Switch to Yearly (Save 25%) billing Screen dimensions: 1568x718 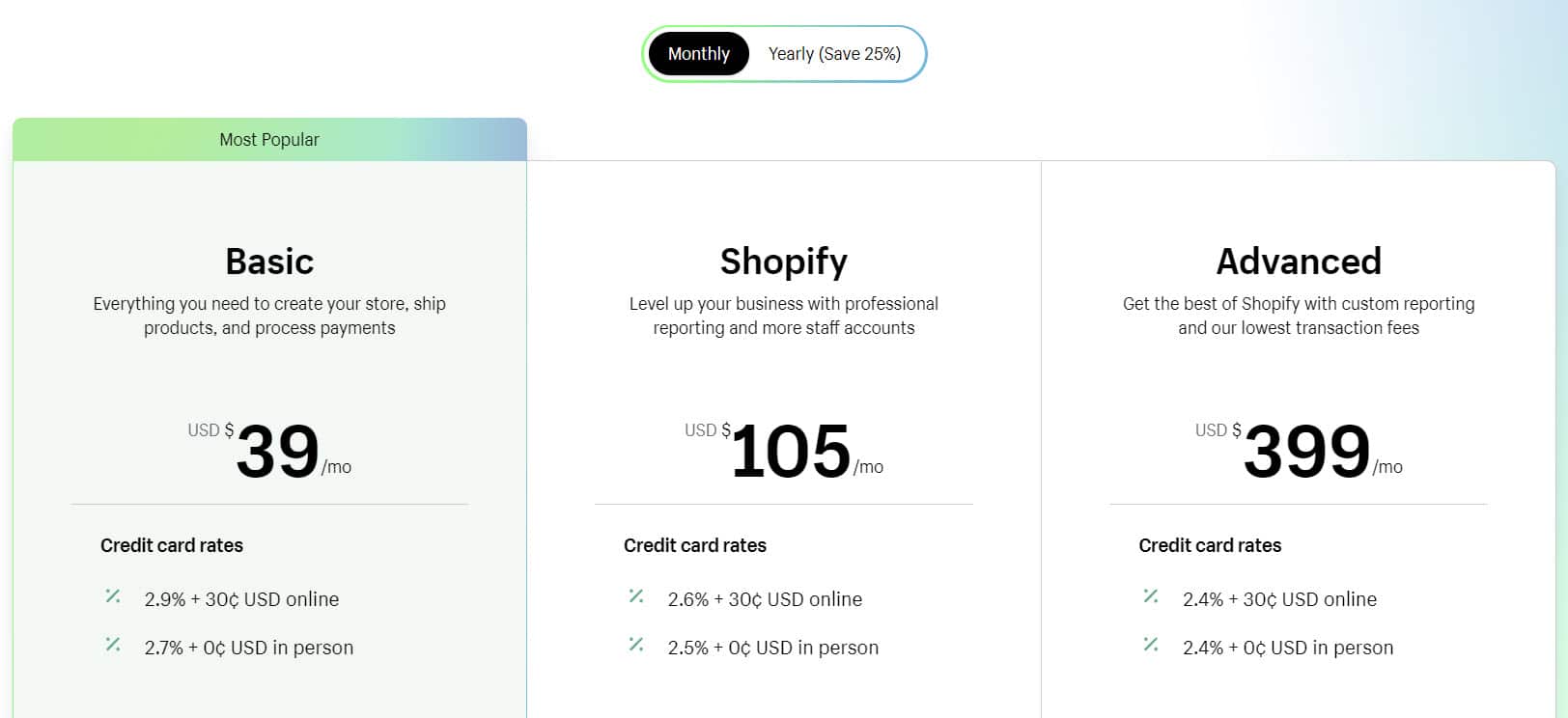(834, 54)
